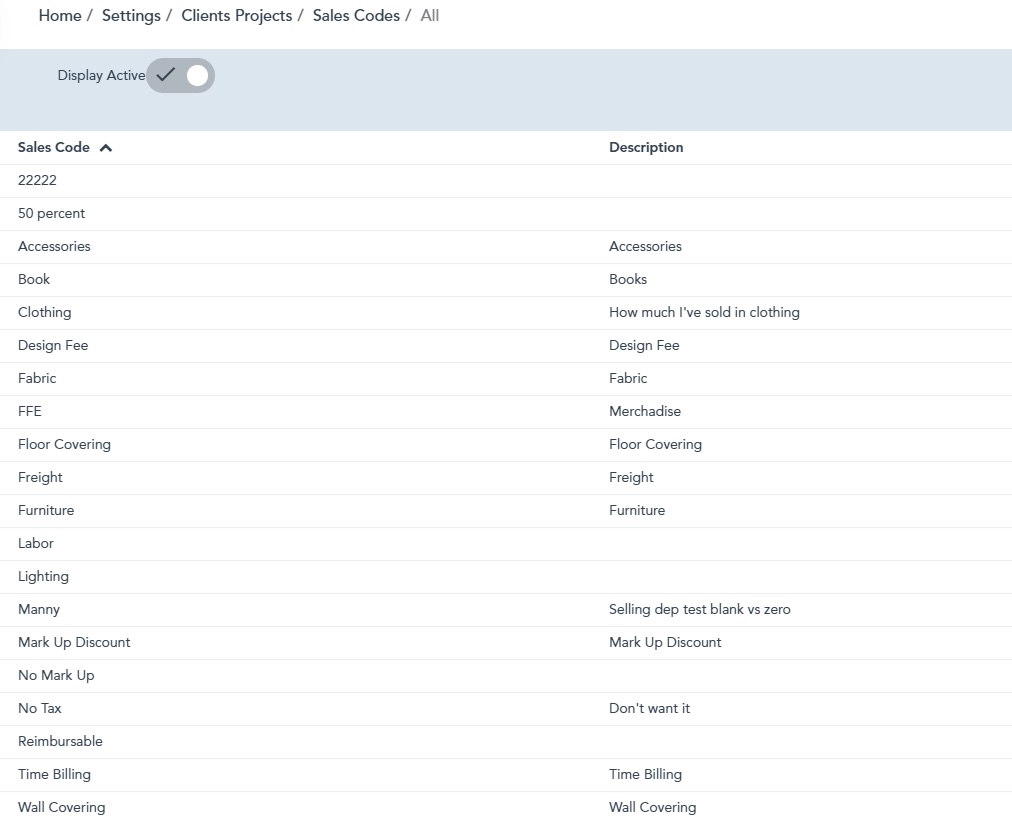Open the Freight sales code
Screen dimensions: 1012x831
(40, 477)
